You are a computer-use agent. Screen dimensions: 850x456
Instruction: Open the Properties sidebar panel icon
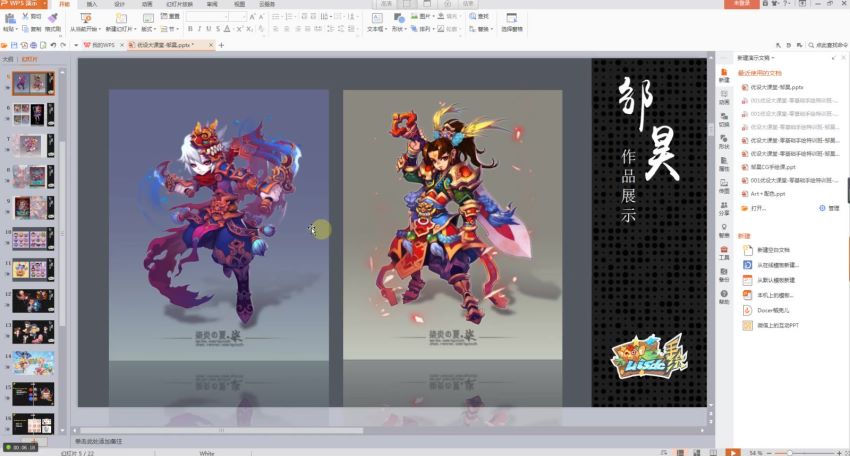(724, 164)
